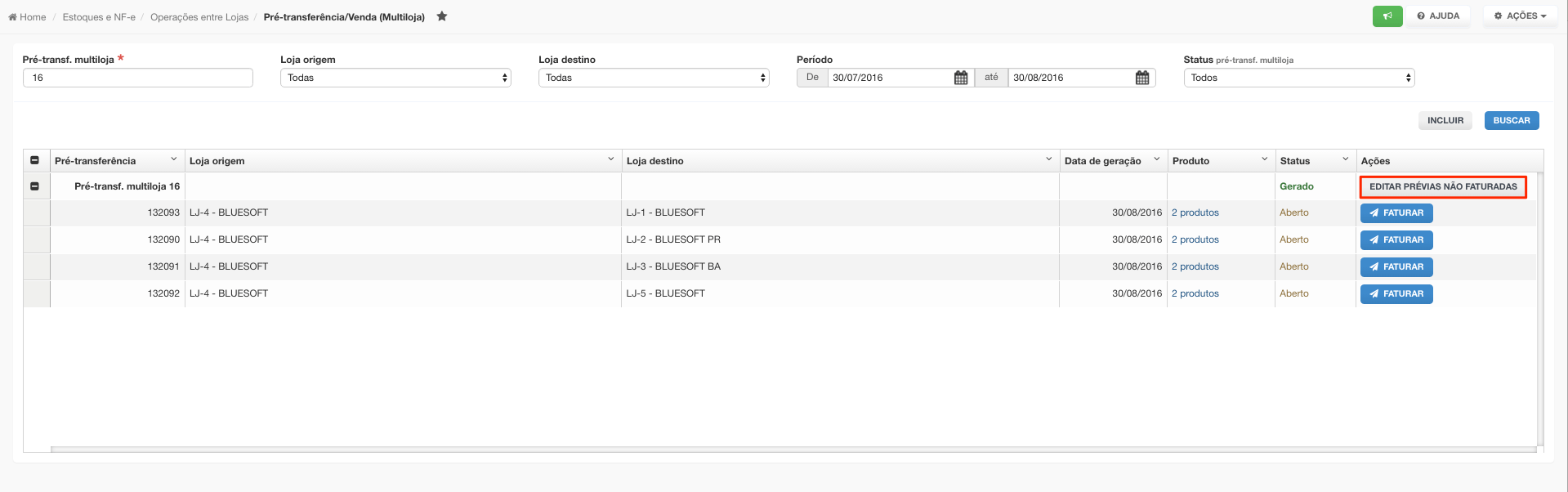Open the Status column menu arrow

pos(1345,159)
